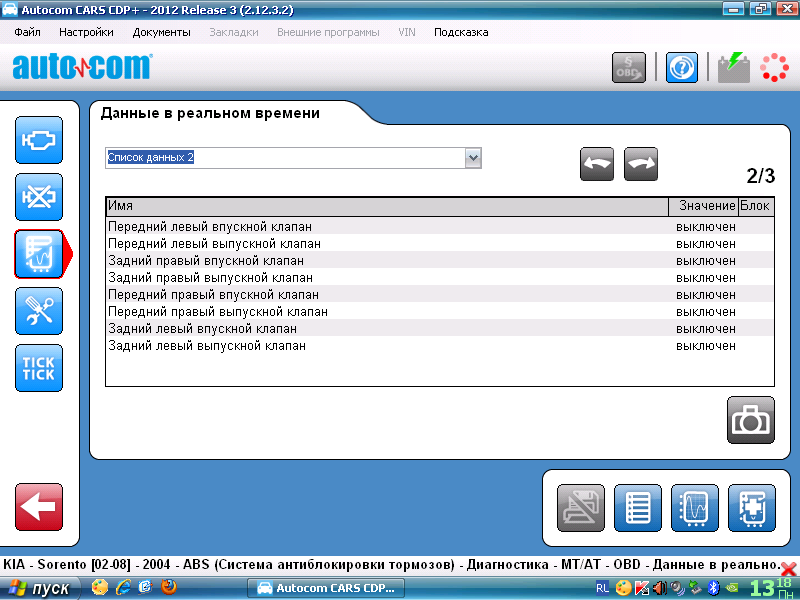Image resolution: width=800 pixels, height=600 pixels.
Task: Click the blue help question mark icon
Action: tap(682, 67)
